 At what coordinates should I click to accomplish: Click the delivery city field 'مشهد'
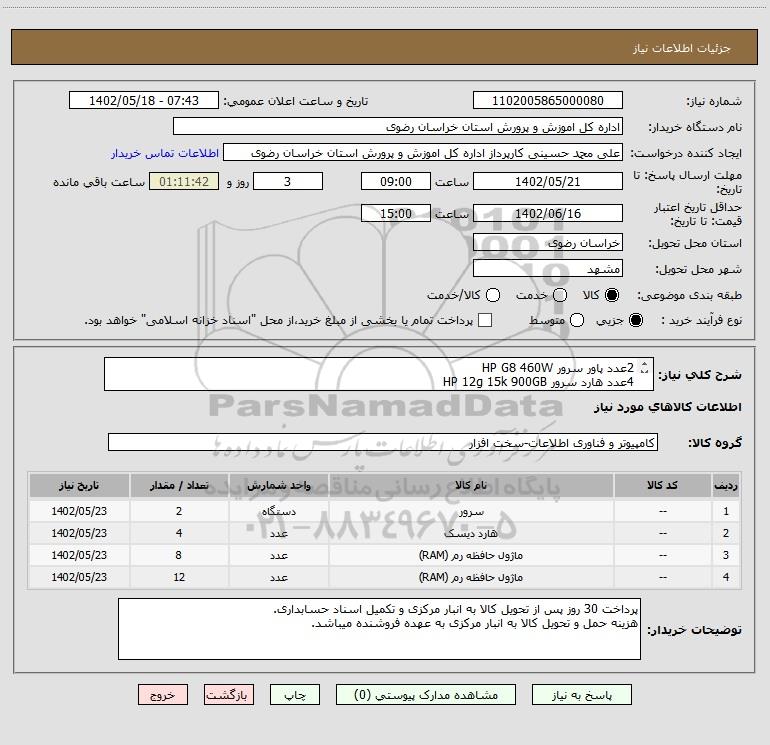pos(548,269)
